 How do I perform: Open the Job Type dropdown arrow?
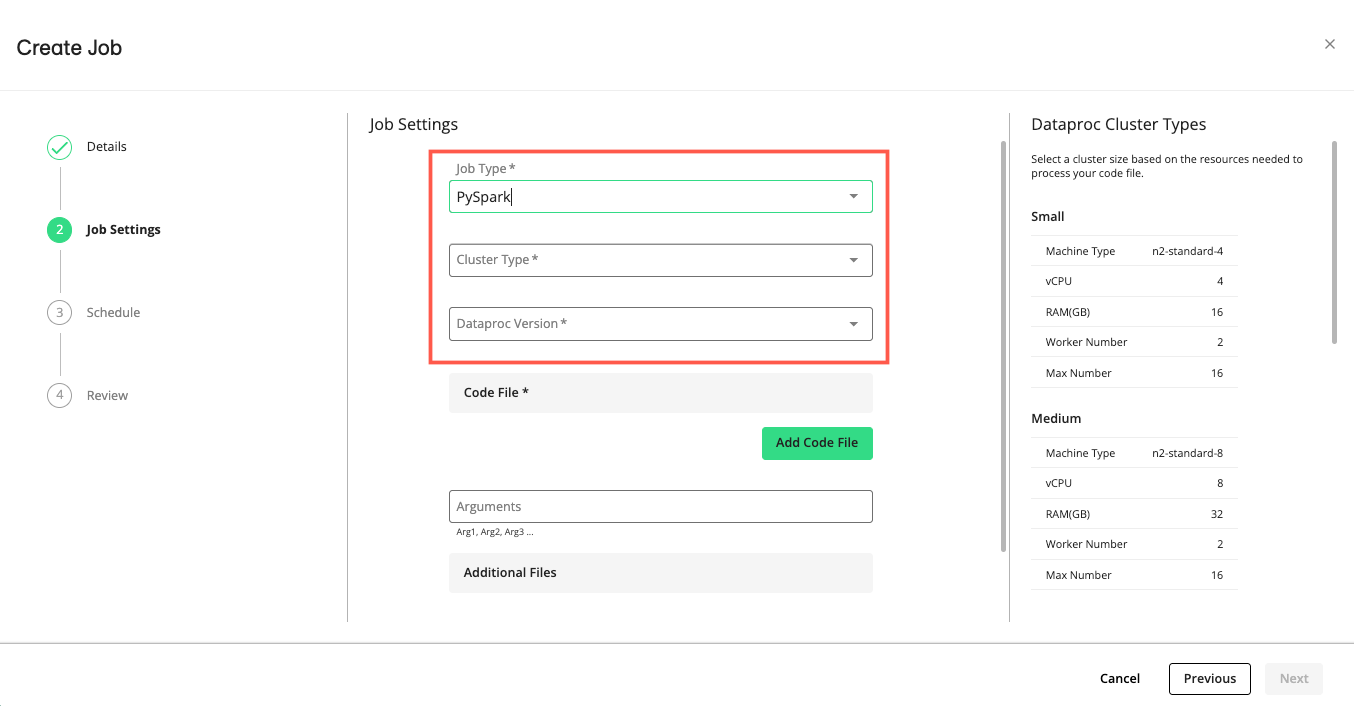(853, 196)
